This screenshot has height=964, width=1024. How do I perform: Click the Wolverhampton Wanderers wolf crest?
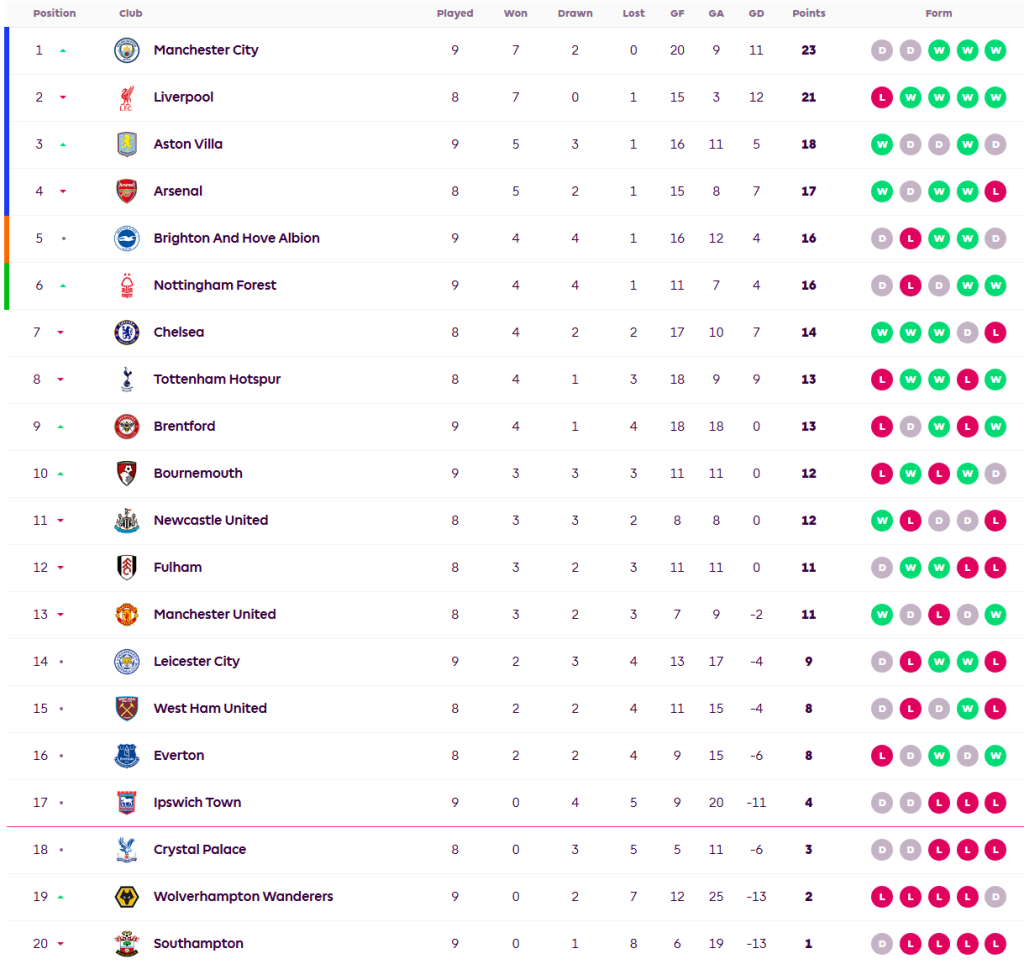(x=127, y=897)
